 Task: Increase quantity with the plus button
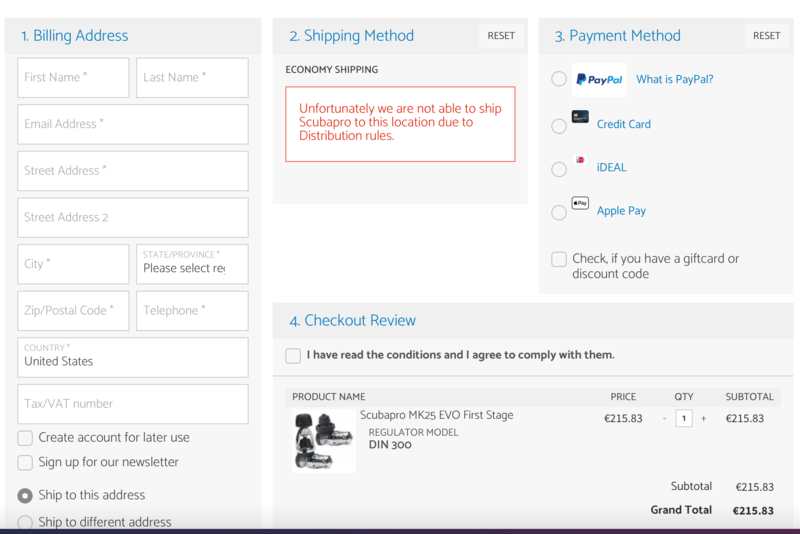point(703,419)
